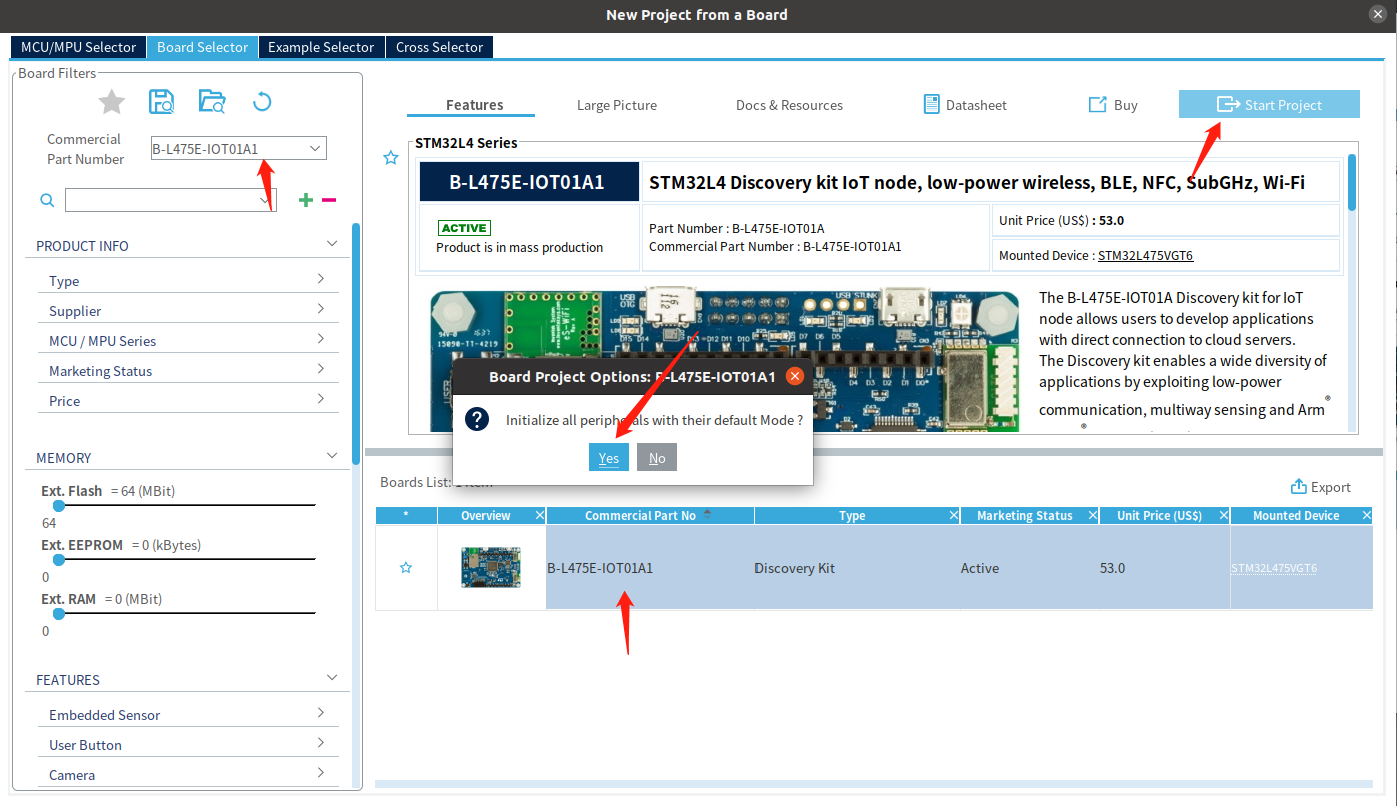The width and height of the screenshot is (1397, 806).
Task: Click the magnifier search icon
Action: pos(47,200)
